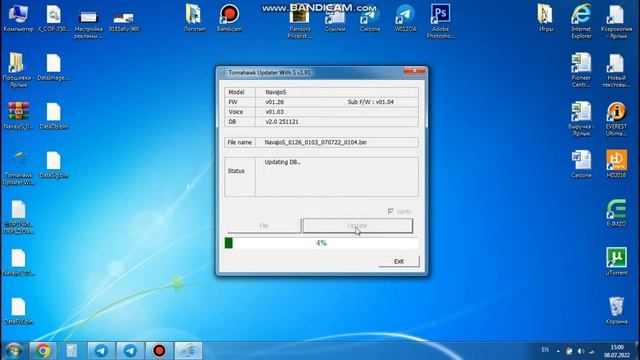Select the 9185afu-960 desktop icon
The image size is (640, 360).
(x=124, y=22)
